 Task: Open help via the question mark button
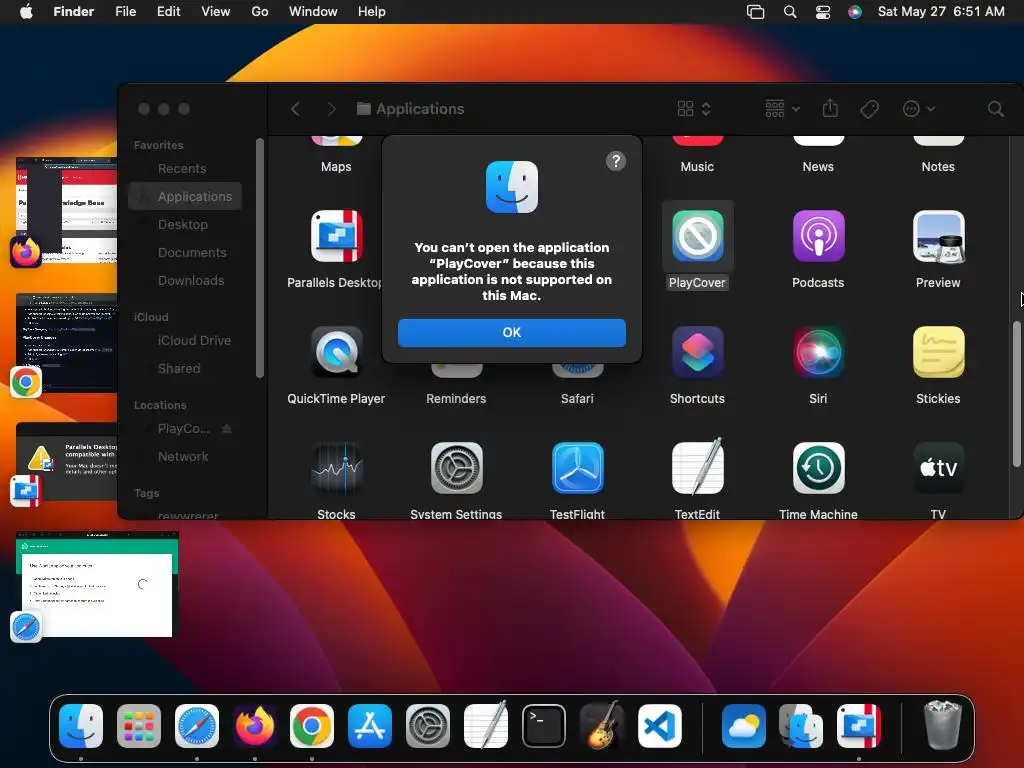pos(615,161)
